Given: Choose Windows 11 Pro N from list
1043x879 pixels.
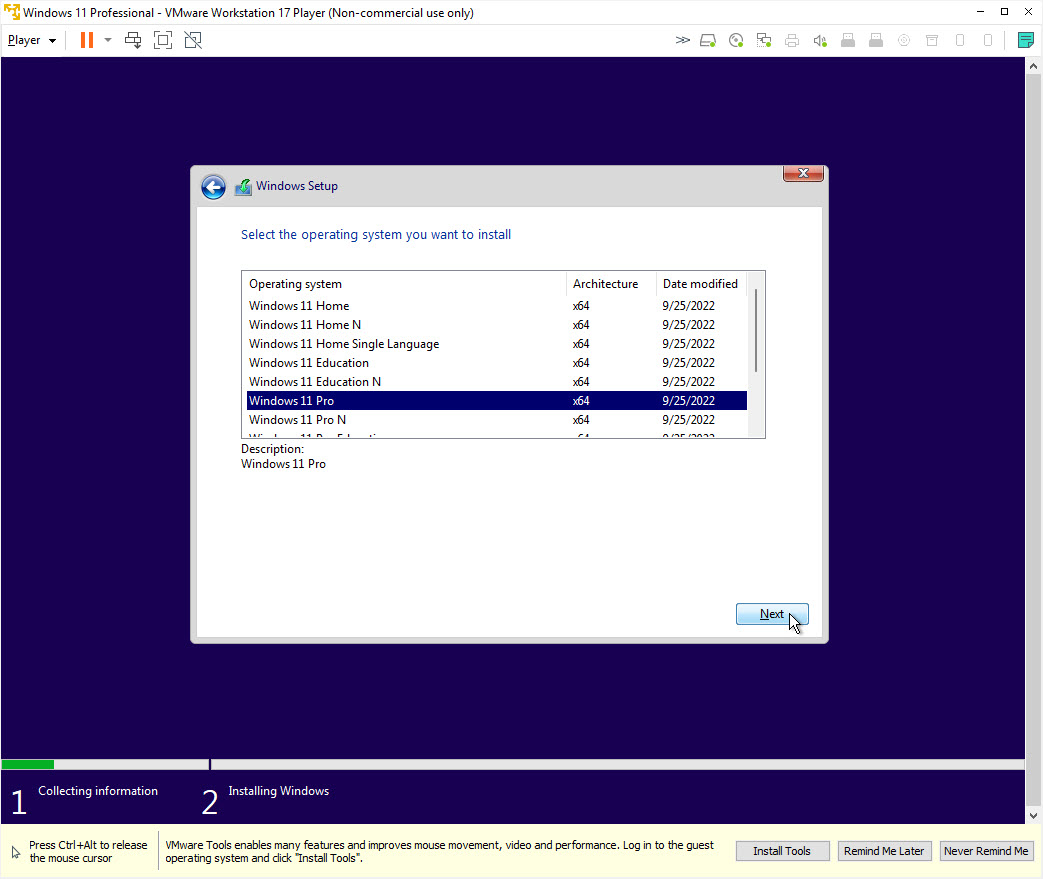Looking at the screenshot, I should (297, 420).
